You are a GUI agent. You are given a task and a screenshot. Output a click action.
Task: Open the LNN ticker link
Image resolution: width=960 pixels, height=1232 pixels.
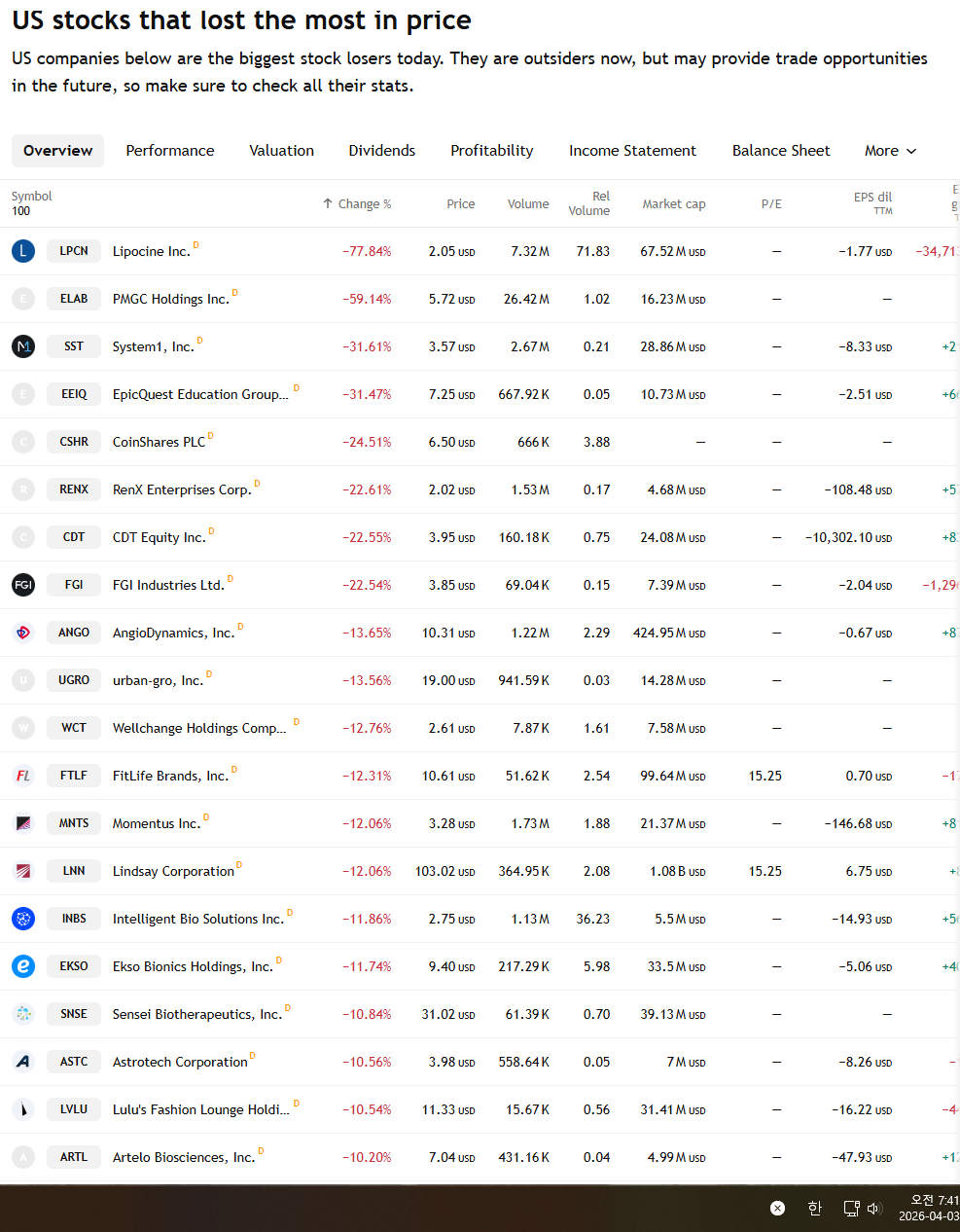[x=74, y=871]
